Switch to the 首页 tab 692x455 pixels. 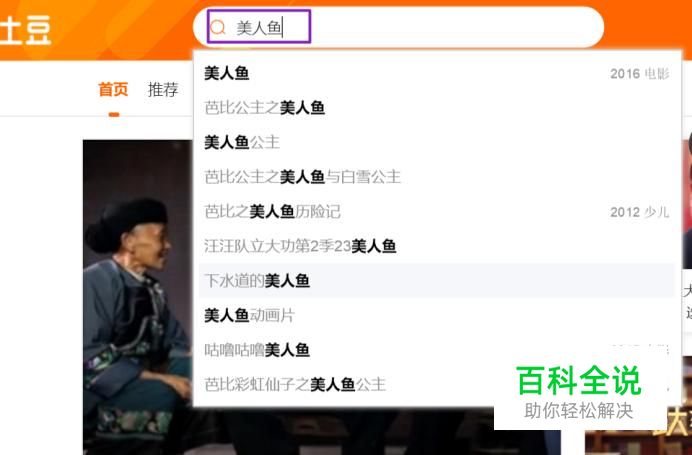(x=113, y=90)
